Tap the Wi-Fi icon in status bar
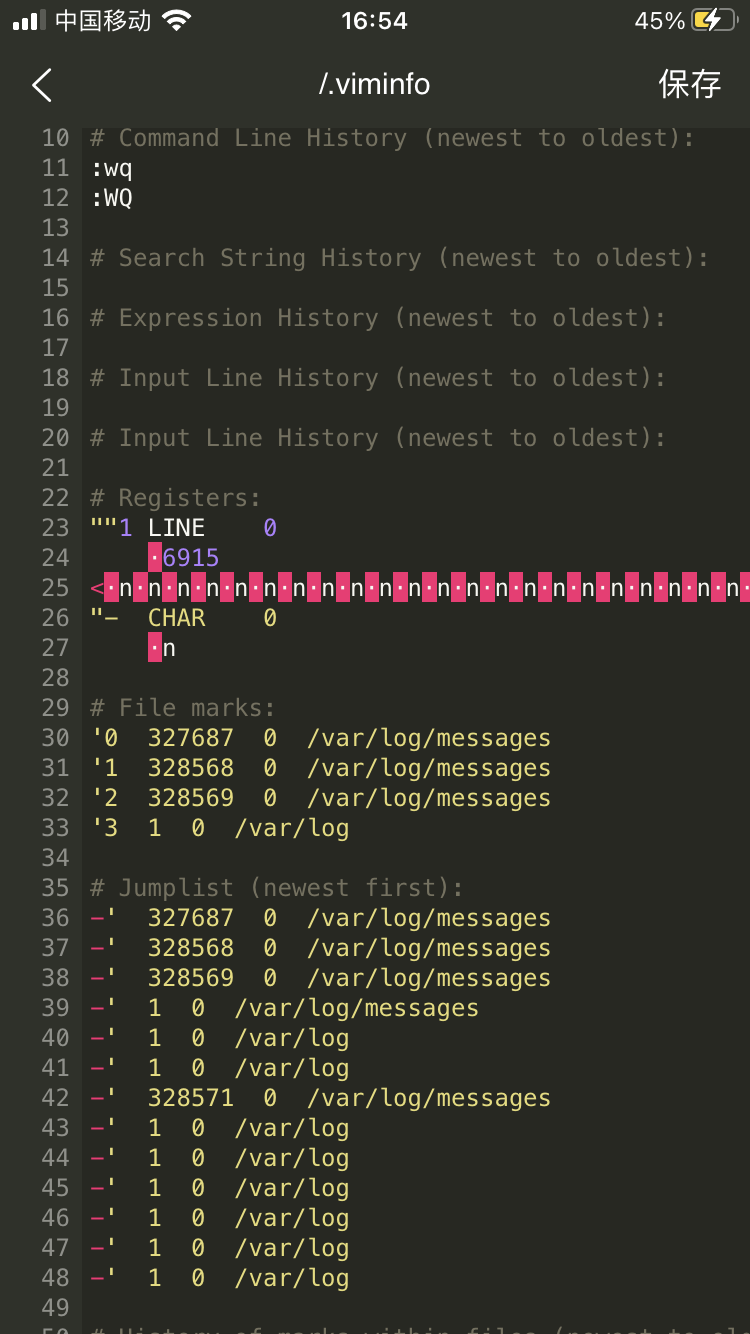 [x=177, y=21]
